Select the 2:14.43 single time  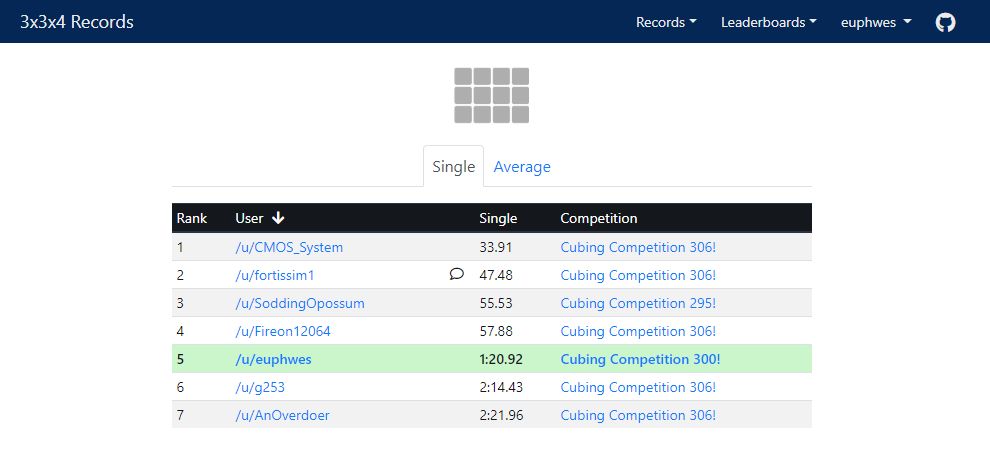[x=501, y=387]
